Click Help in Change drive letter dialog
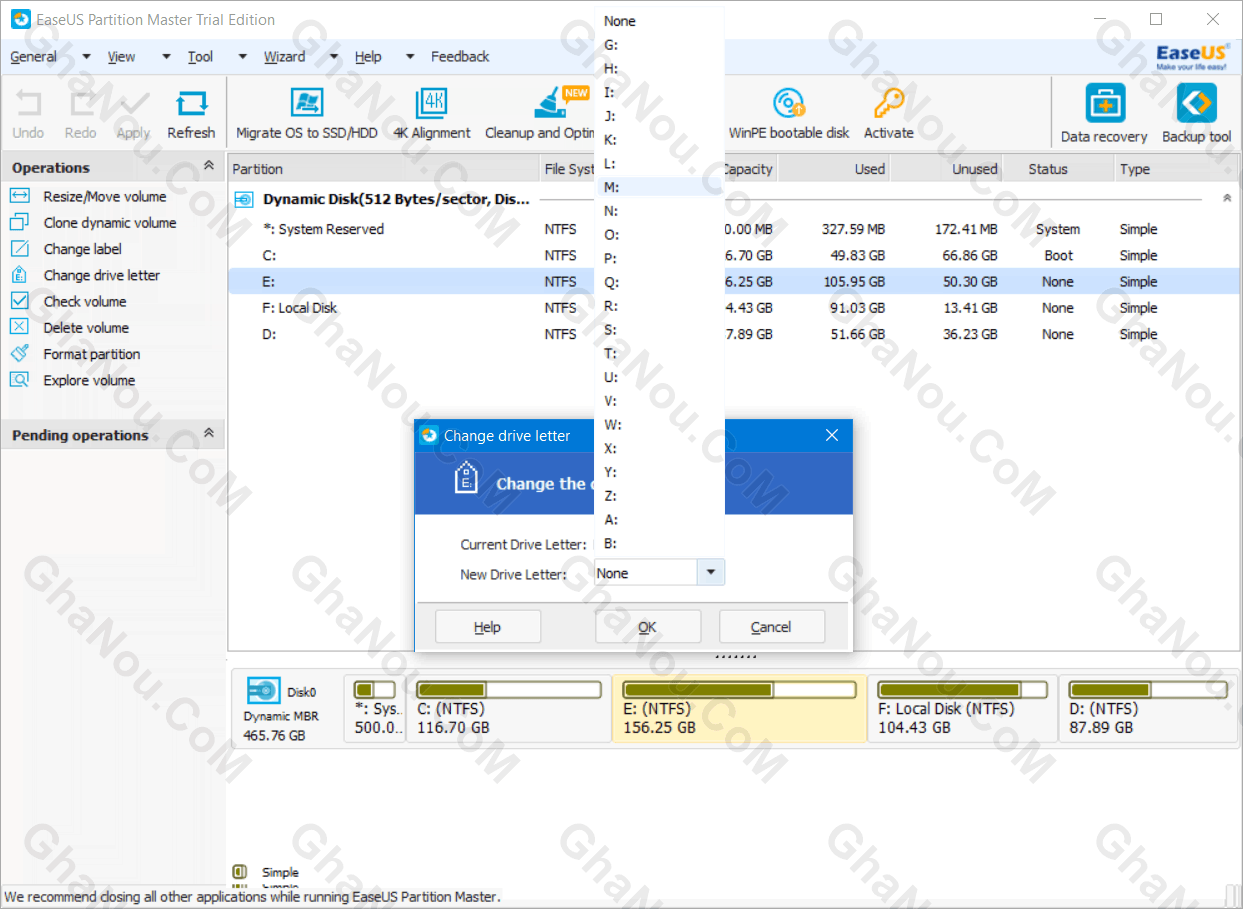This screenshot has width=1243, height=909. pos(488,627)
